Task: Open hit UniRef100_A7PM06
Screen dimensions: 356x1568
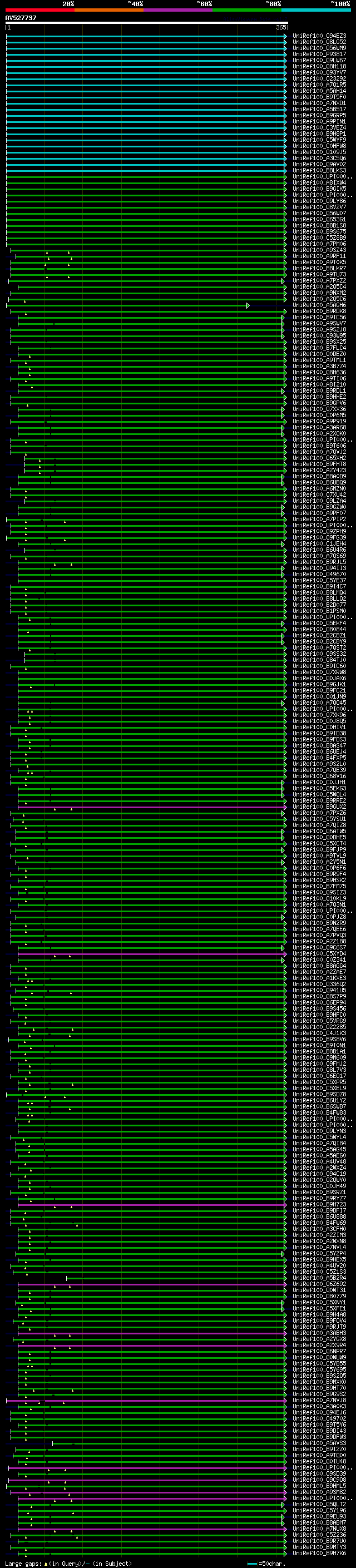Action: coord(319,244)
